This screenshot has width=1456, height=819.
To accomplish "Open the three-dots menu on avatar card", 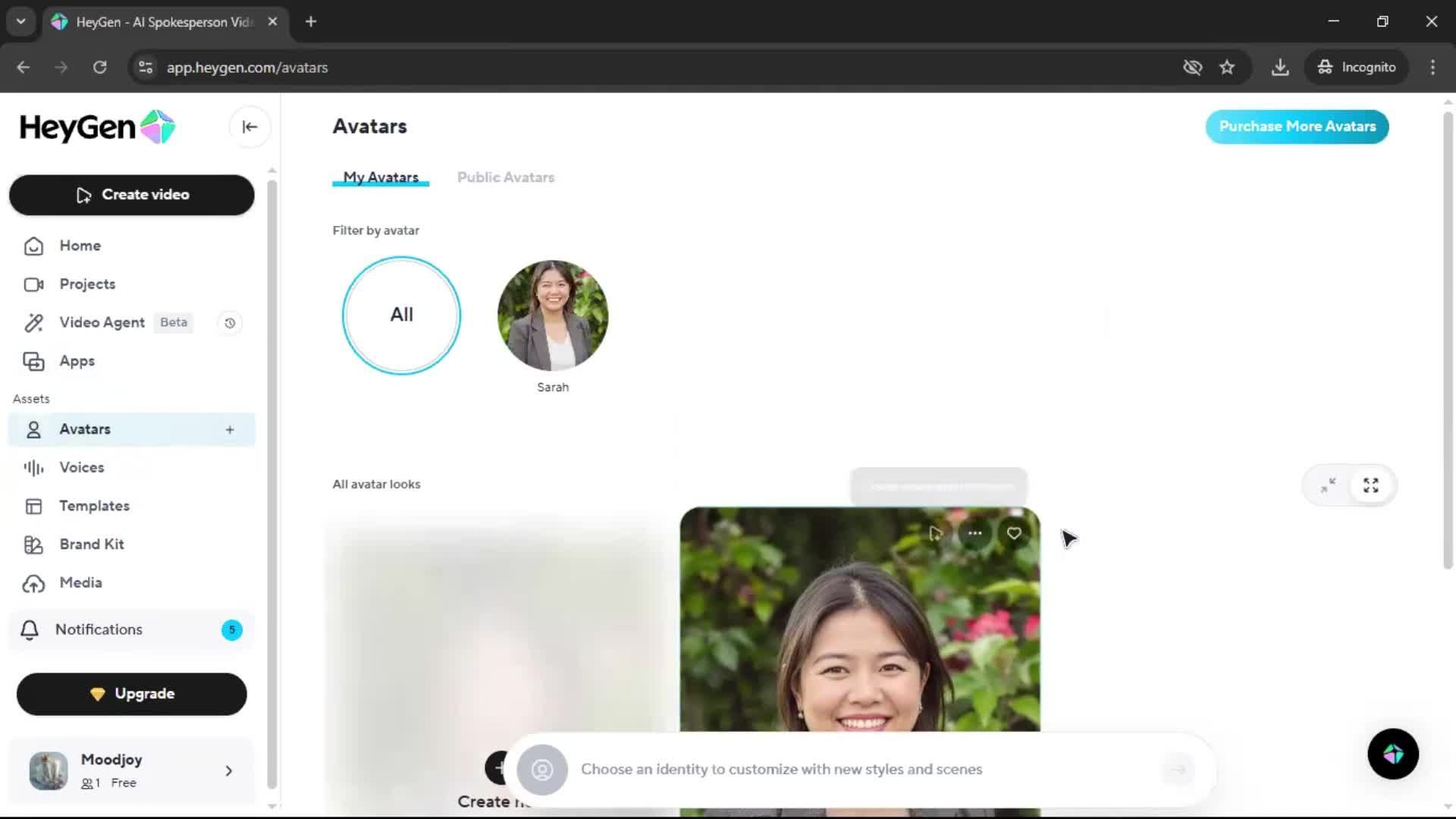I will (974, 533).
